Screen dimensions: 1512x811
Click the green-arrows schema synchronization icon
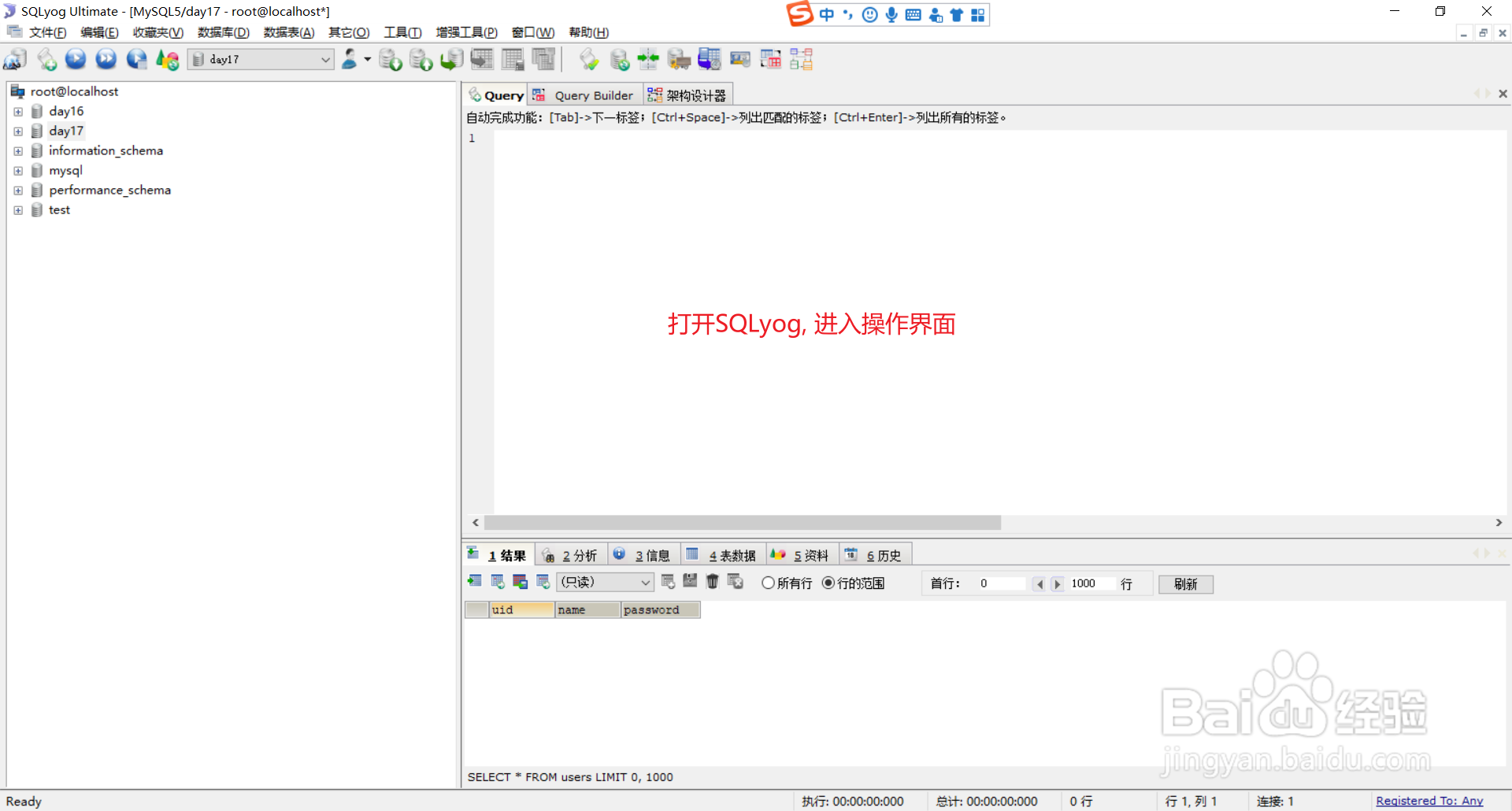648,59
